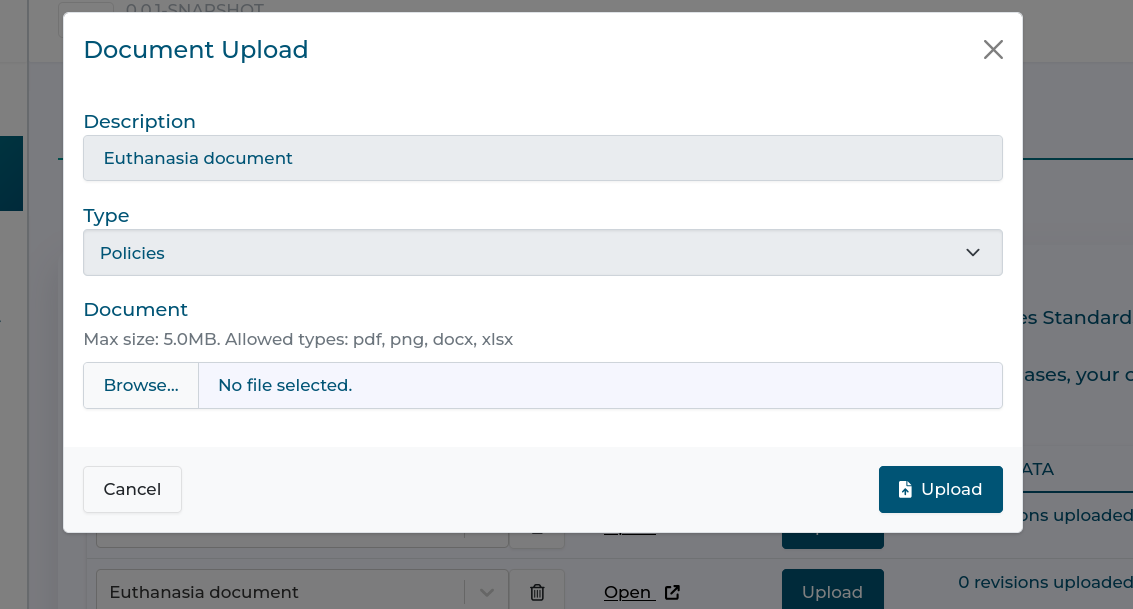1133x609 pixels.
Task: Click the X icon to close Document Upload
Action: tap(992, 49)
